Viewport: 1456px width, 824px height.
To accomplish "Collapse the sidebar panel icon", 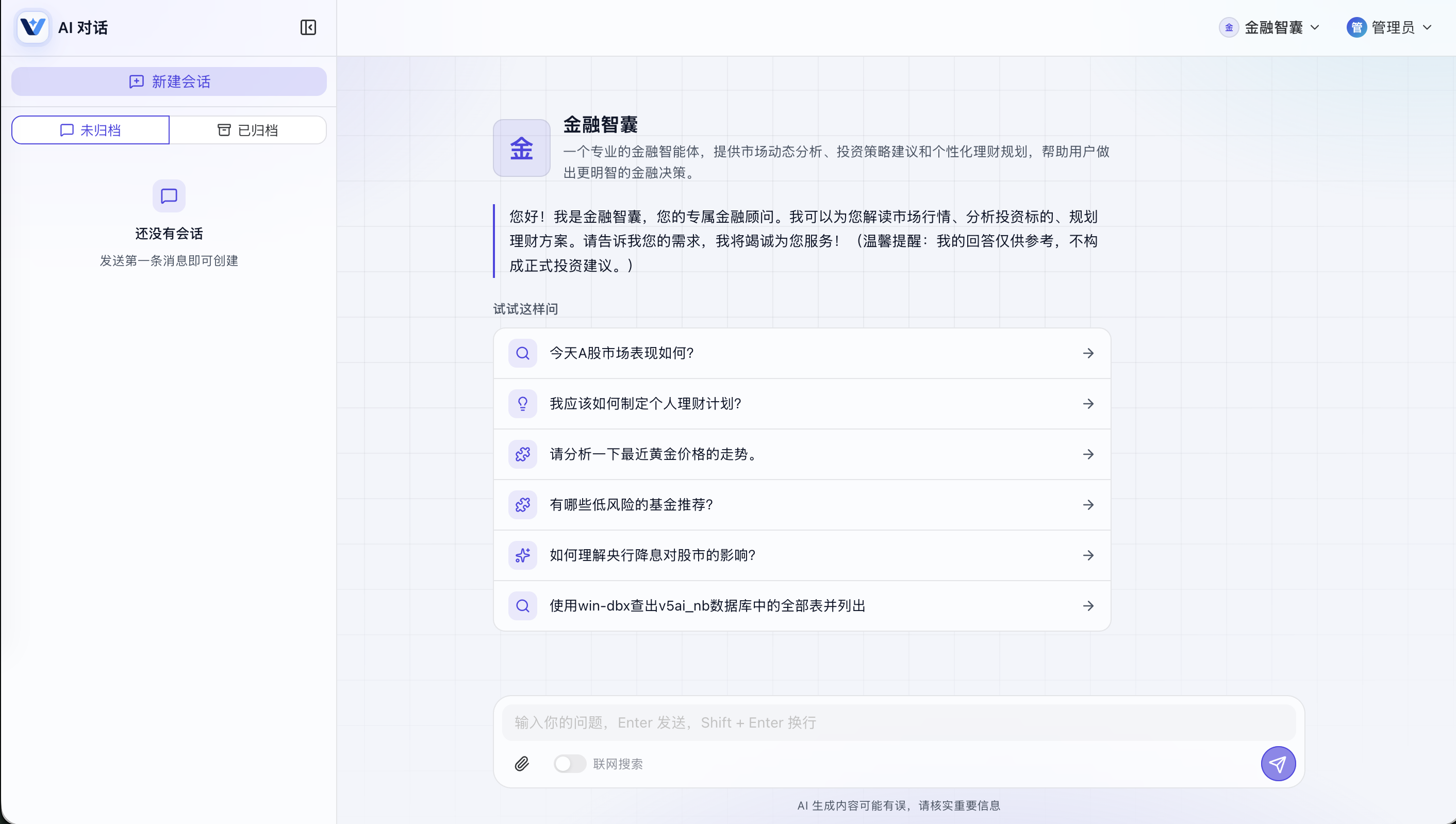I will pyautogui.click(x=308, y=27).
